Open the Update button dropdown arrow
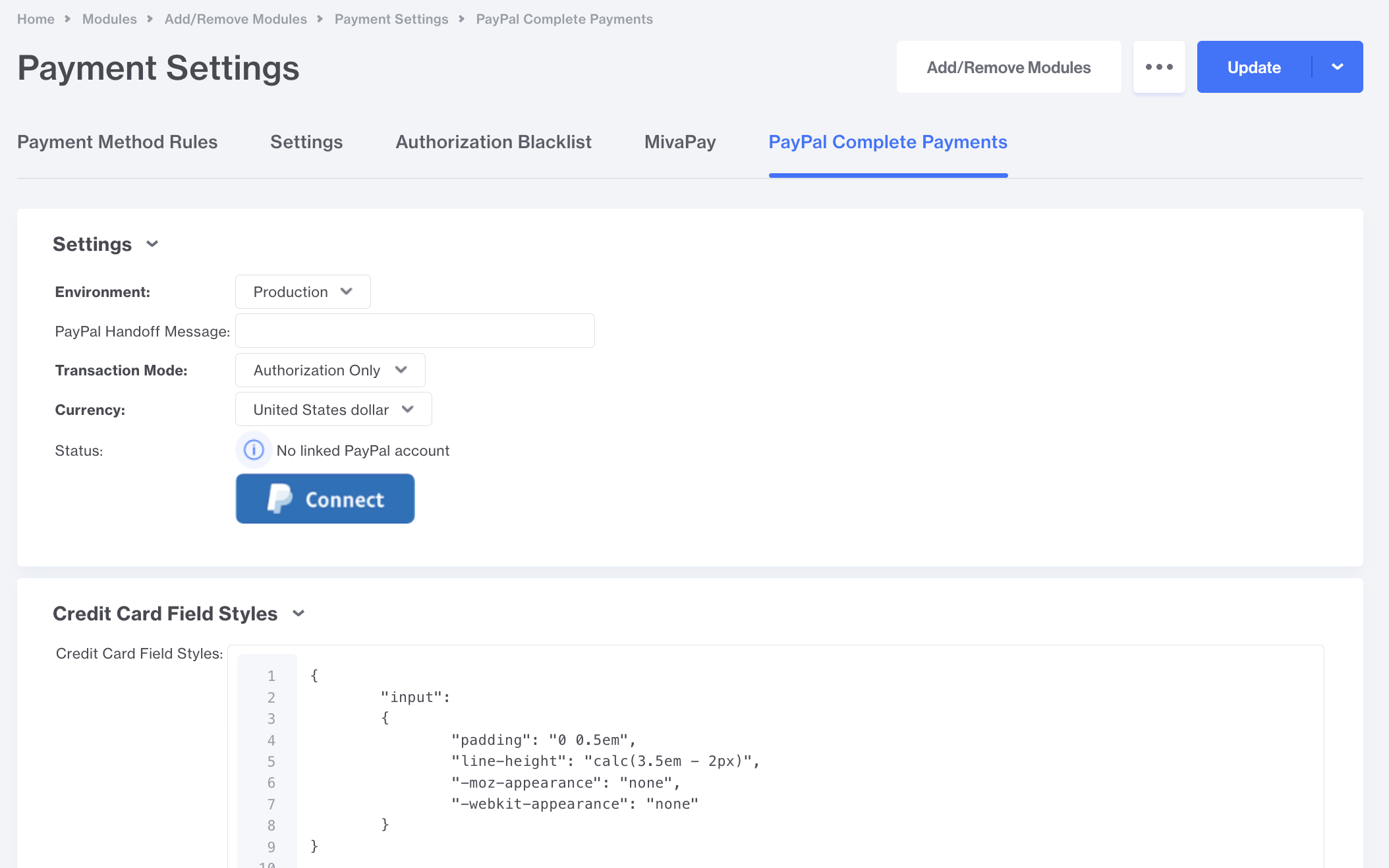The height and width of the screenshot is (868, 1389). click(x=1338, y=67)
